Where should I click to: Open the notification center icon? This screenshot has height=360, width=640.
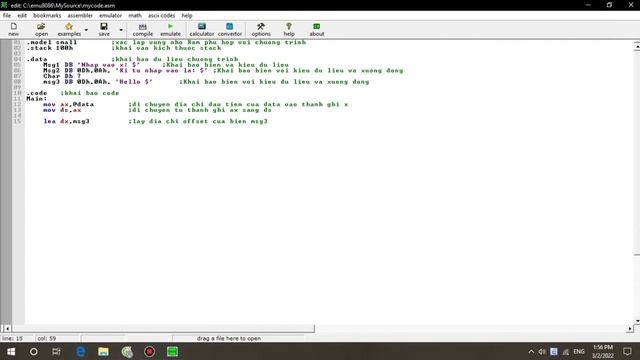coord(627,351)
